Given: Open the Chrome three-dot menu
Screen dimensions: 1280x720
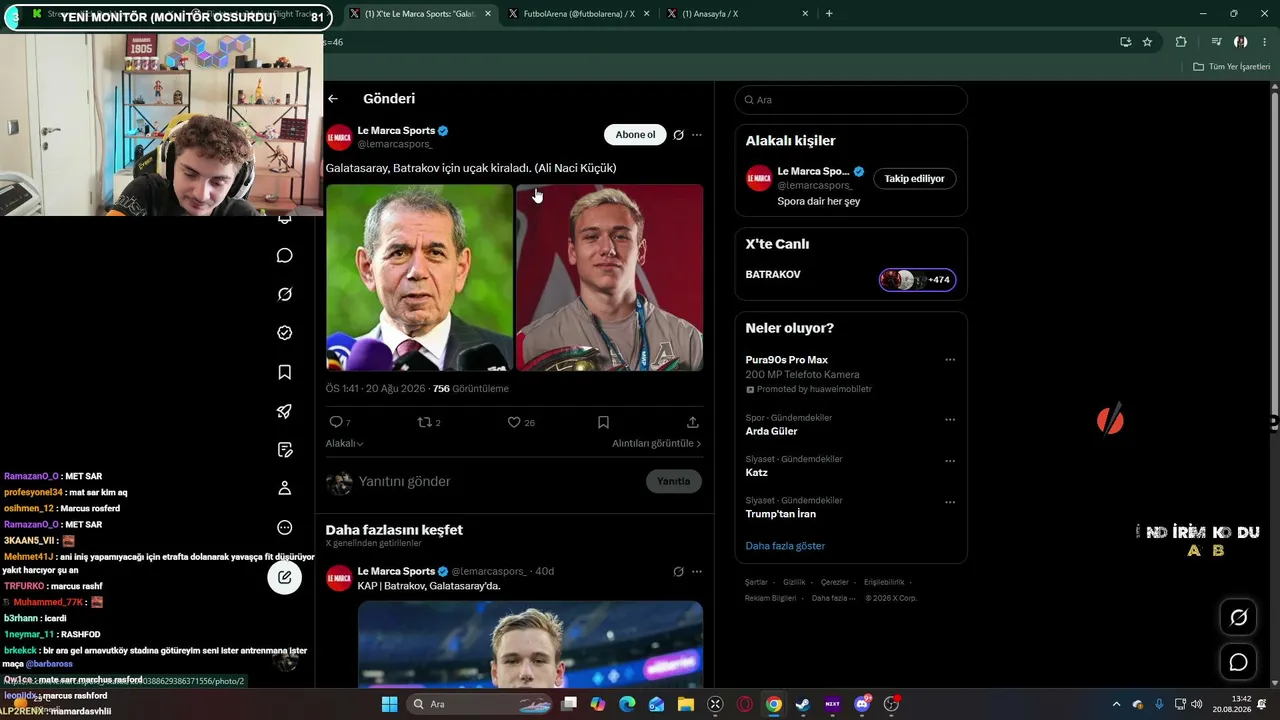Looking at the screenshot, I should coord(1264,42).
